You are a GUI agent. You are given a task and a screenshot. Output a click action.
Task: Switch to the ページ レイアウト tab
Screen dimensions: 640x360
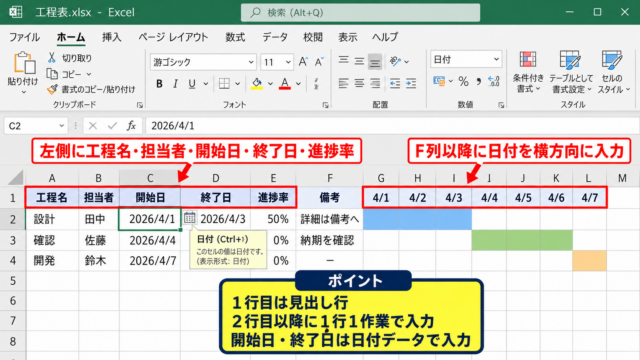(x=173, y=37)
